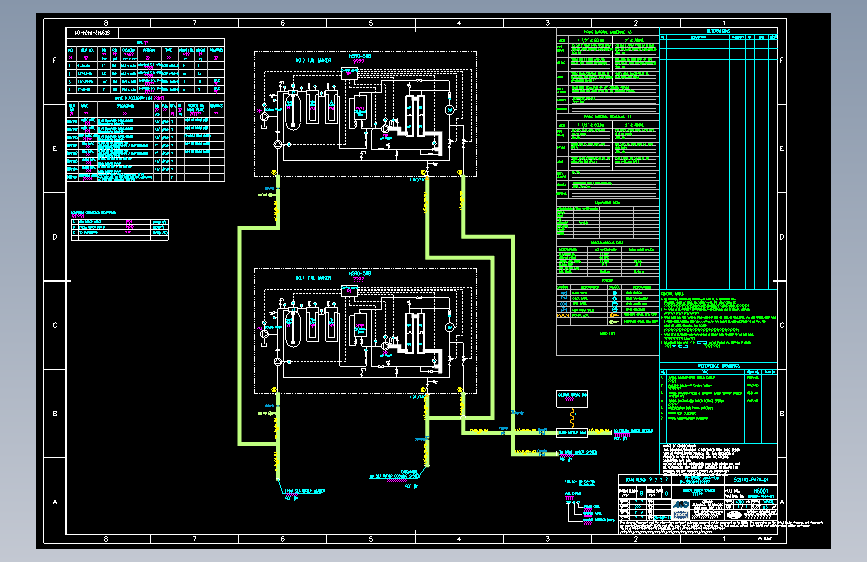
Task: Click zone letter A on the left border
Action: click(x=54, y=502)
